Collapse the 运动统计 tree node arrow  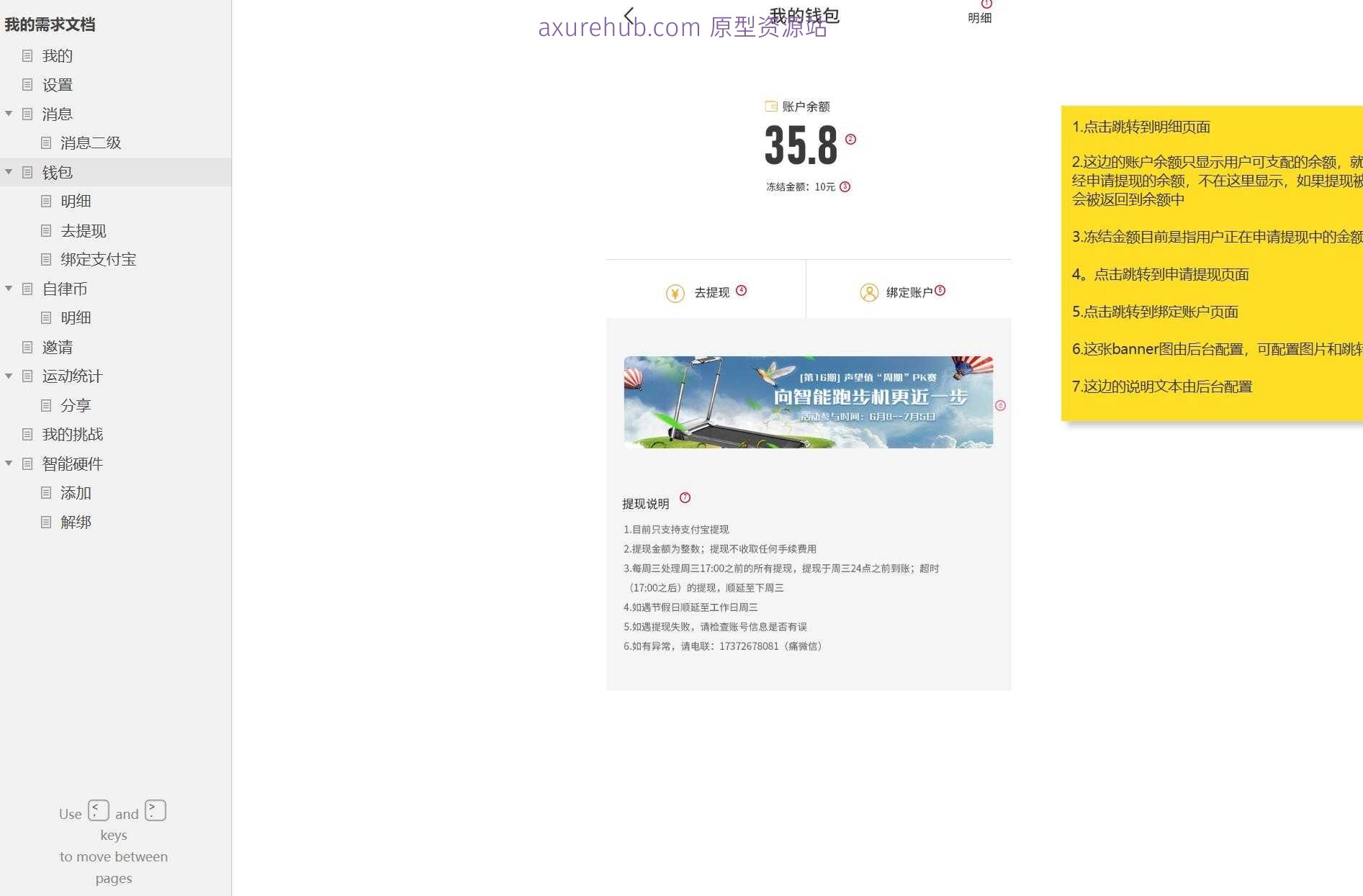point(9,376)
